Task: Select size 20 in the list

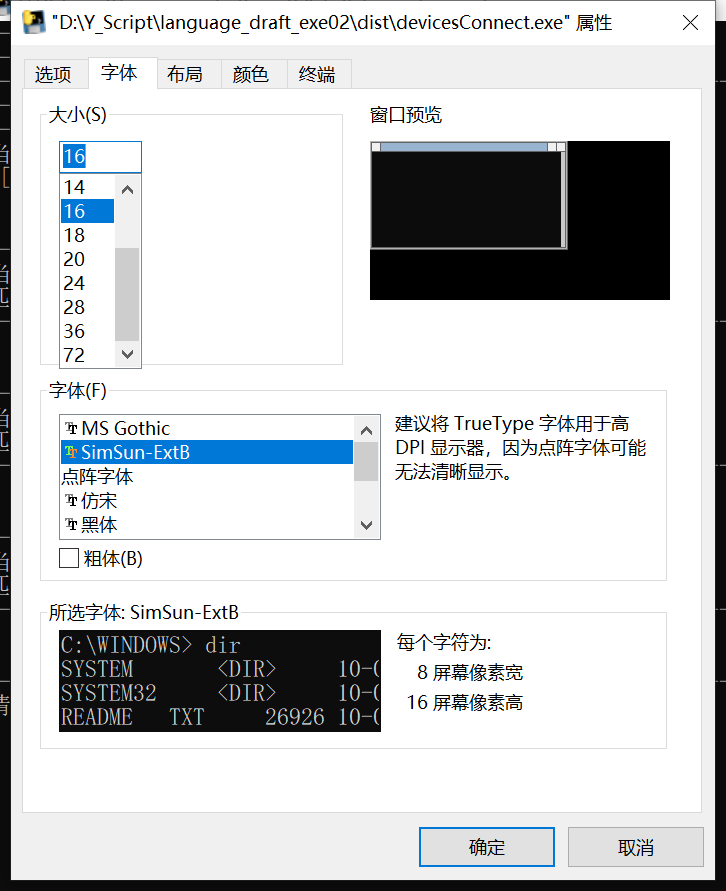Action: [x=87, y=259]
